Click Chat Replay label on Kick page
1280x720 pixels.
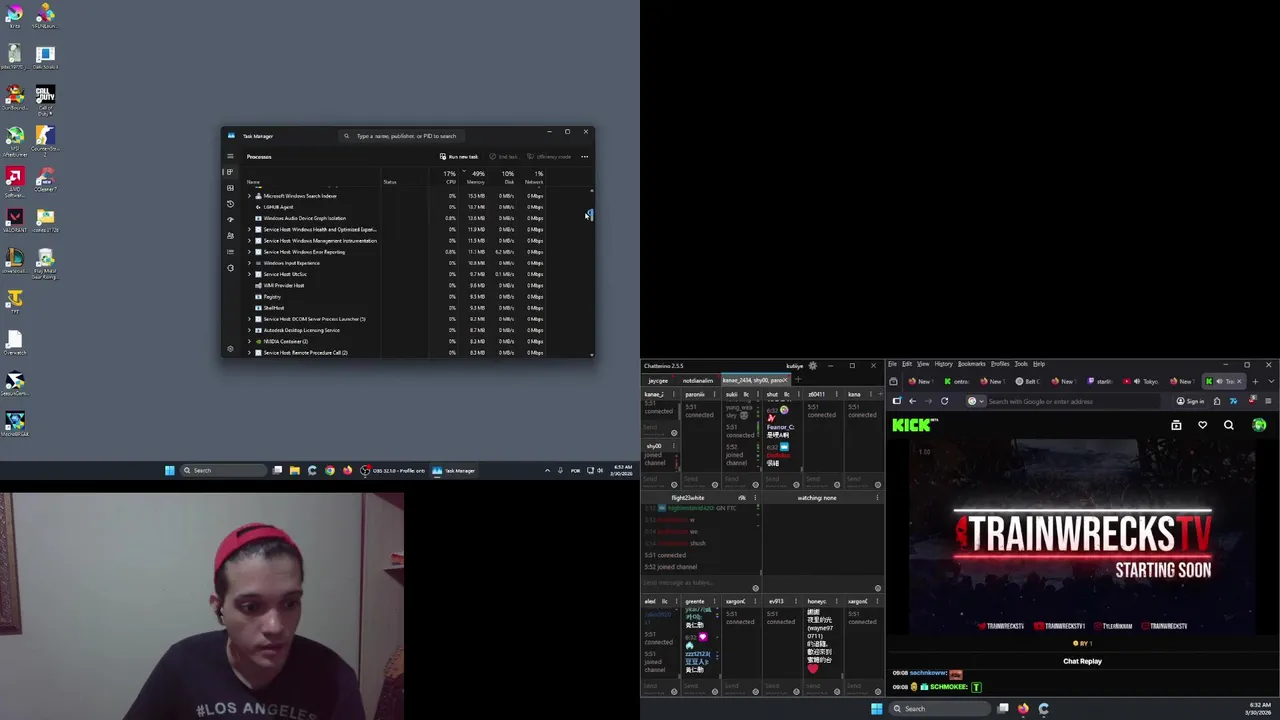(1082, 661)
